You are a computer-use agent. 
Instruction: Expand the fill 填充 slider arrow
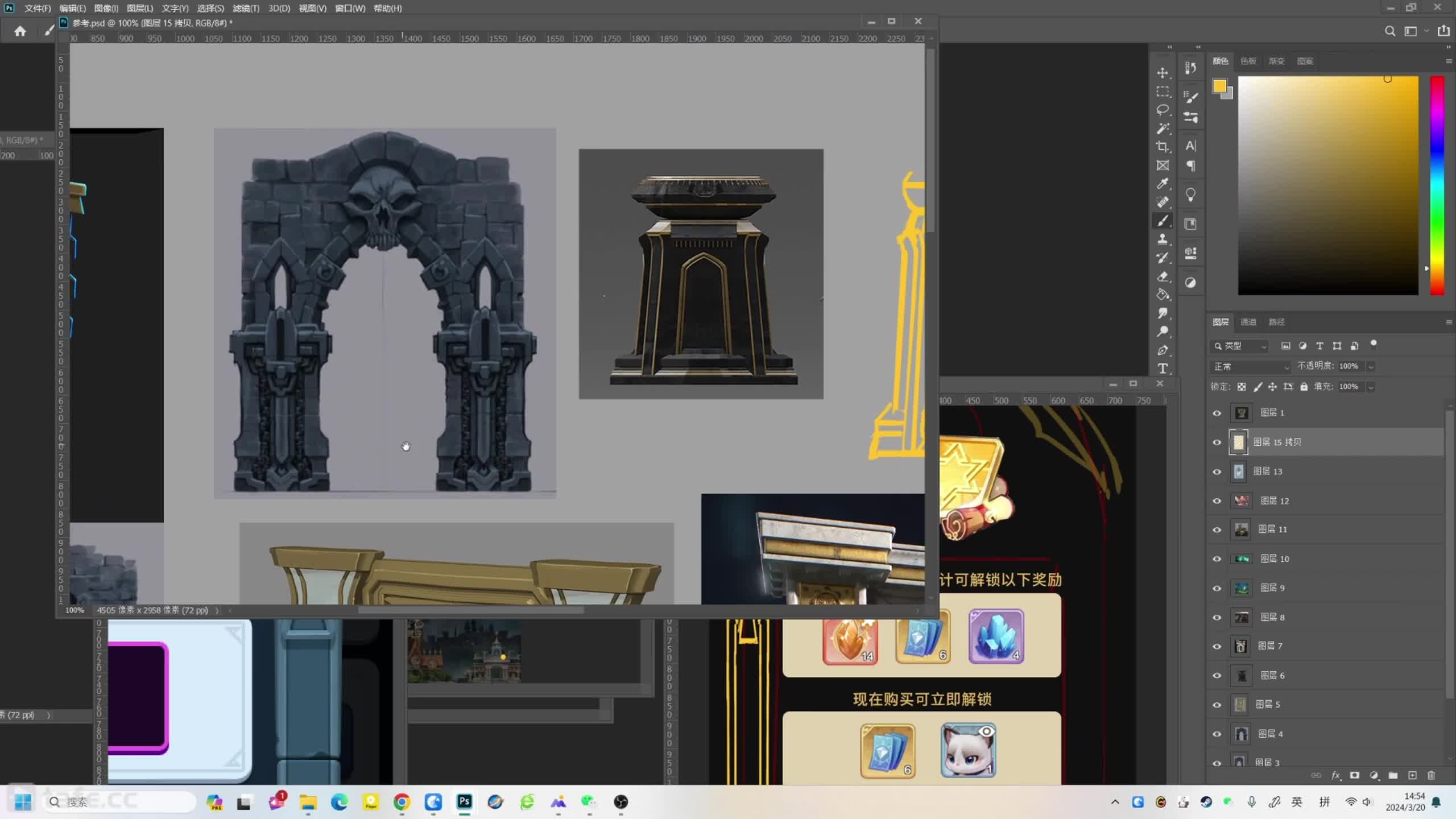point(1371,387)
